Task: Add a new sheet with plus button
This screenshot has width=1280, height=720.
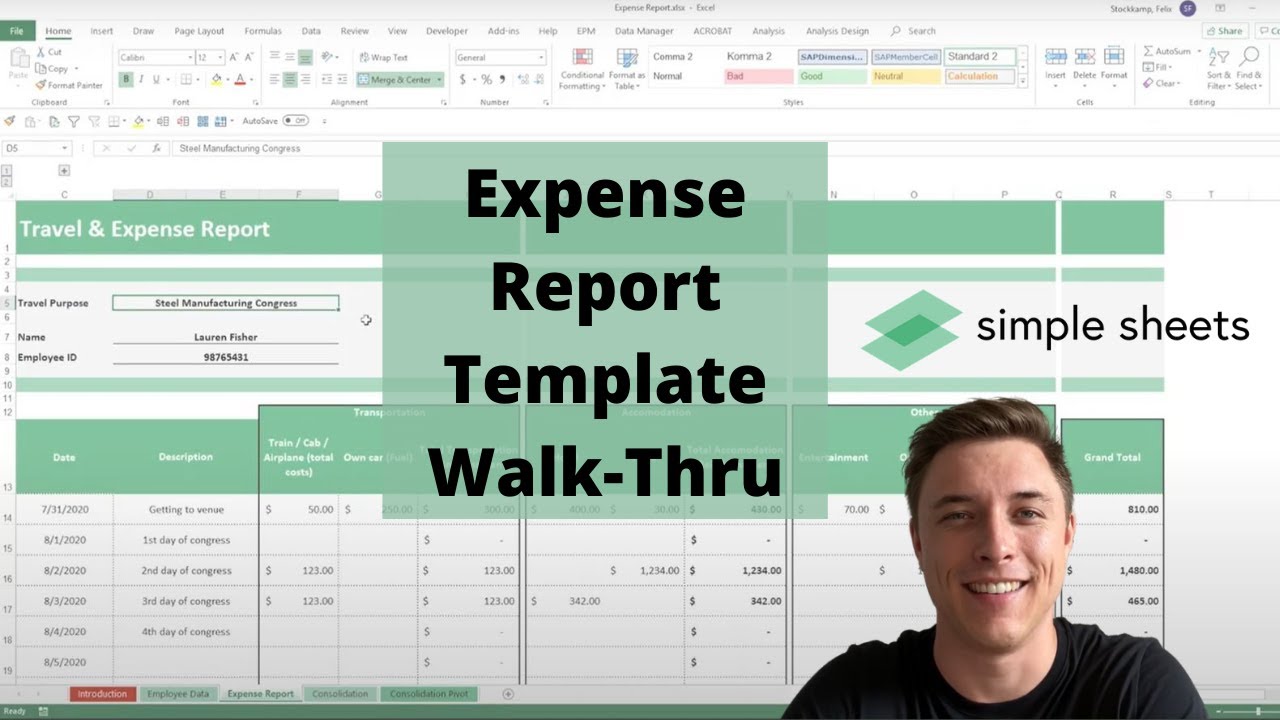Action: pos(508,693)
